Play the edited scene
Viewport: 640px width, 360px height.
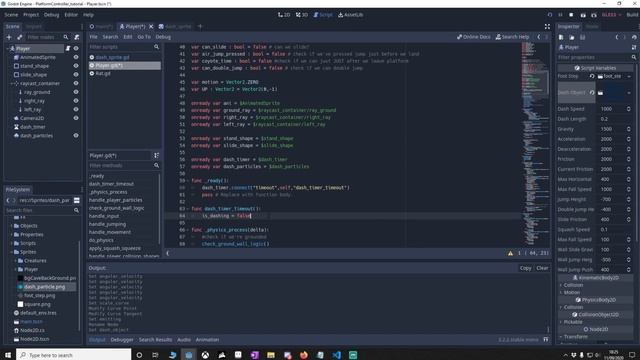(x=583, y=15)
